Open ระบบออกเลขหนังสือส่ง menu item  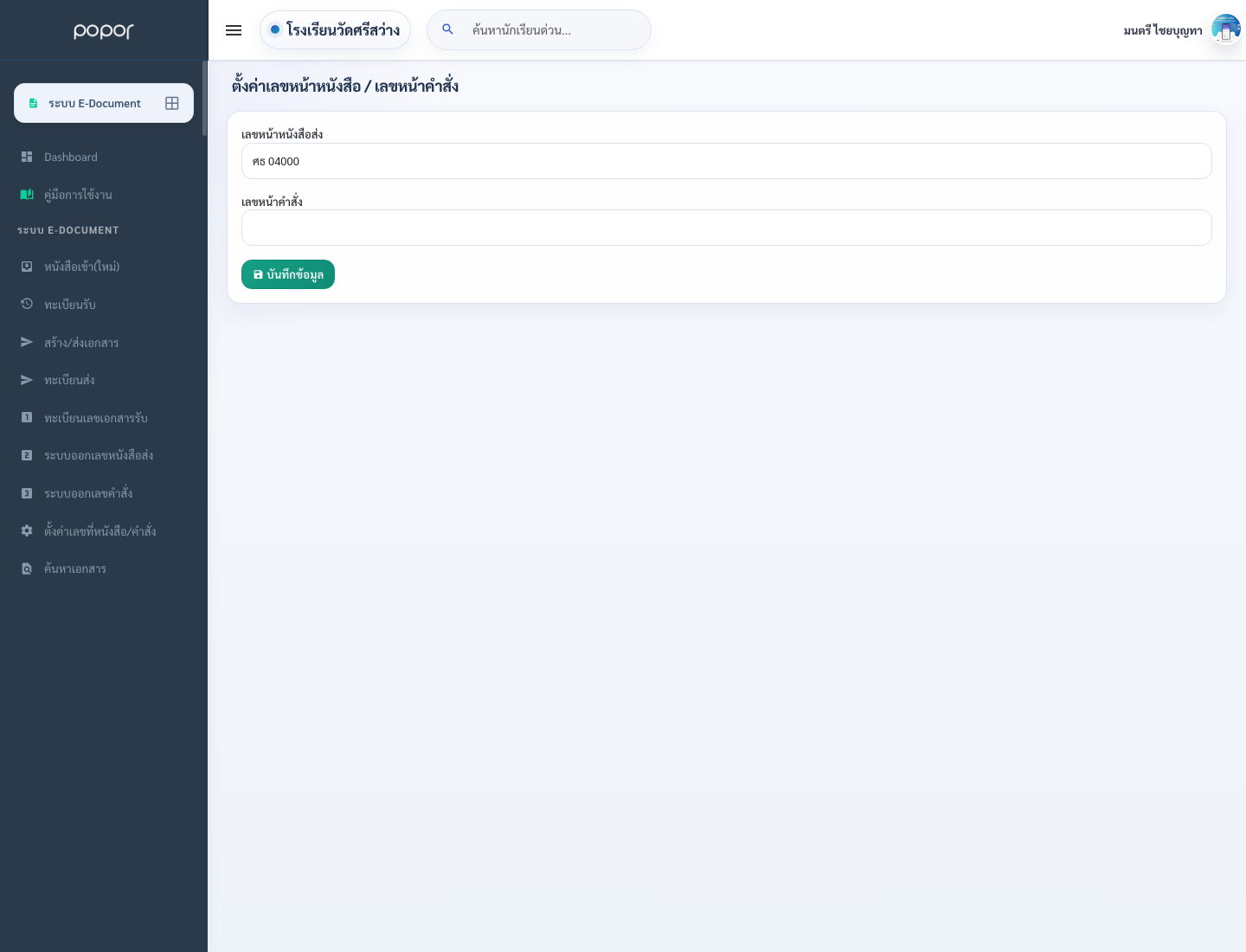tap(104, 455)
